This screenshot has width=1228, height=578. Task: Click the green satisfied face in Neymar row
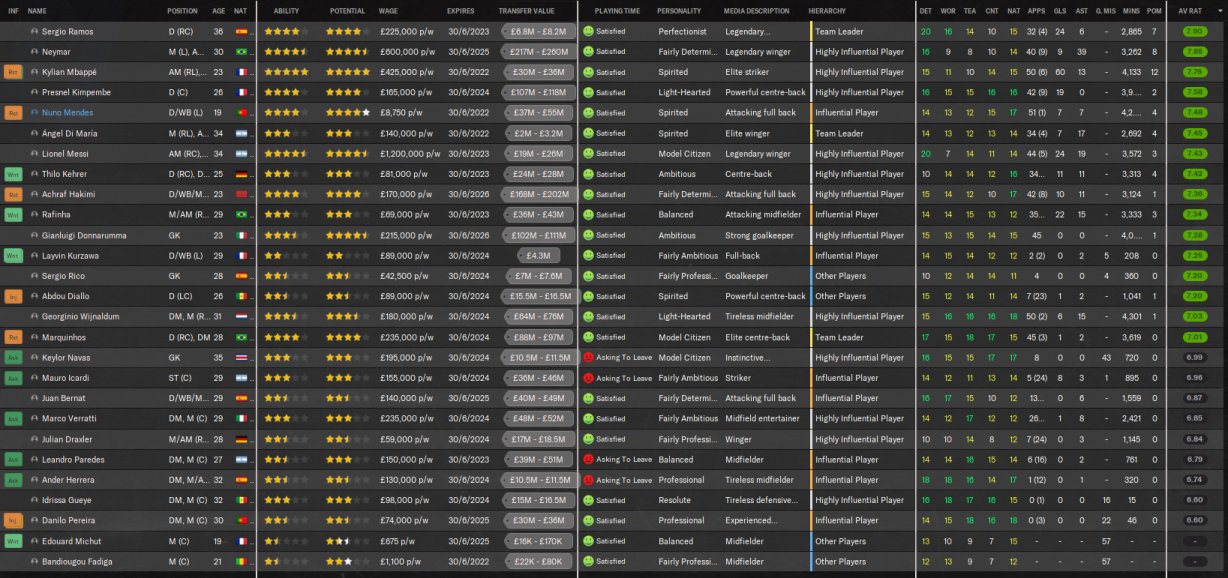coord(588,52)
